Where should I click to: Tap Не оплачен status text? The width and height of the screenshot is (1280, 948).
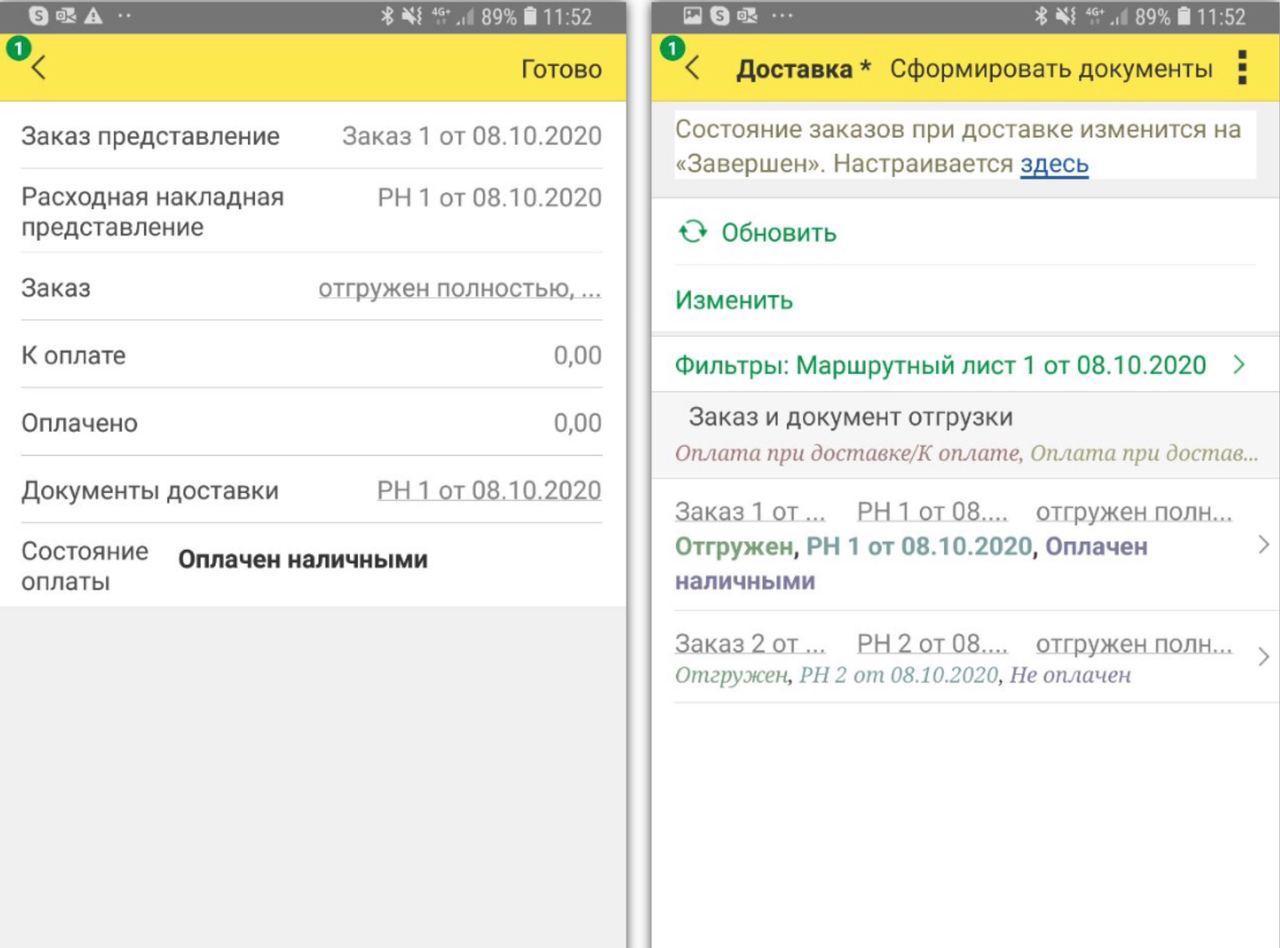click(1070, 676)
